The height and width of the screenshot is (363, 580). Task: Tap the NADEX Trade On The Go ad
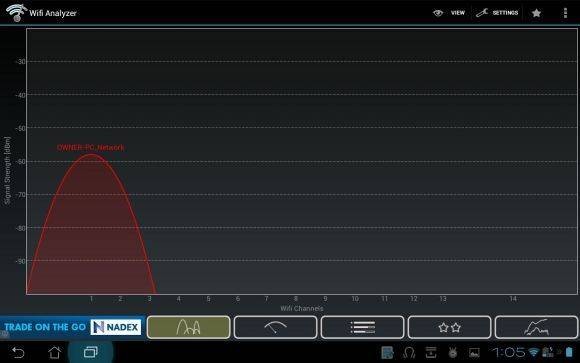72,327
